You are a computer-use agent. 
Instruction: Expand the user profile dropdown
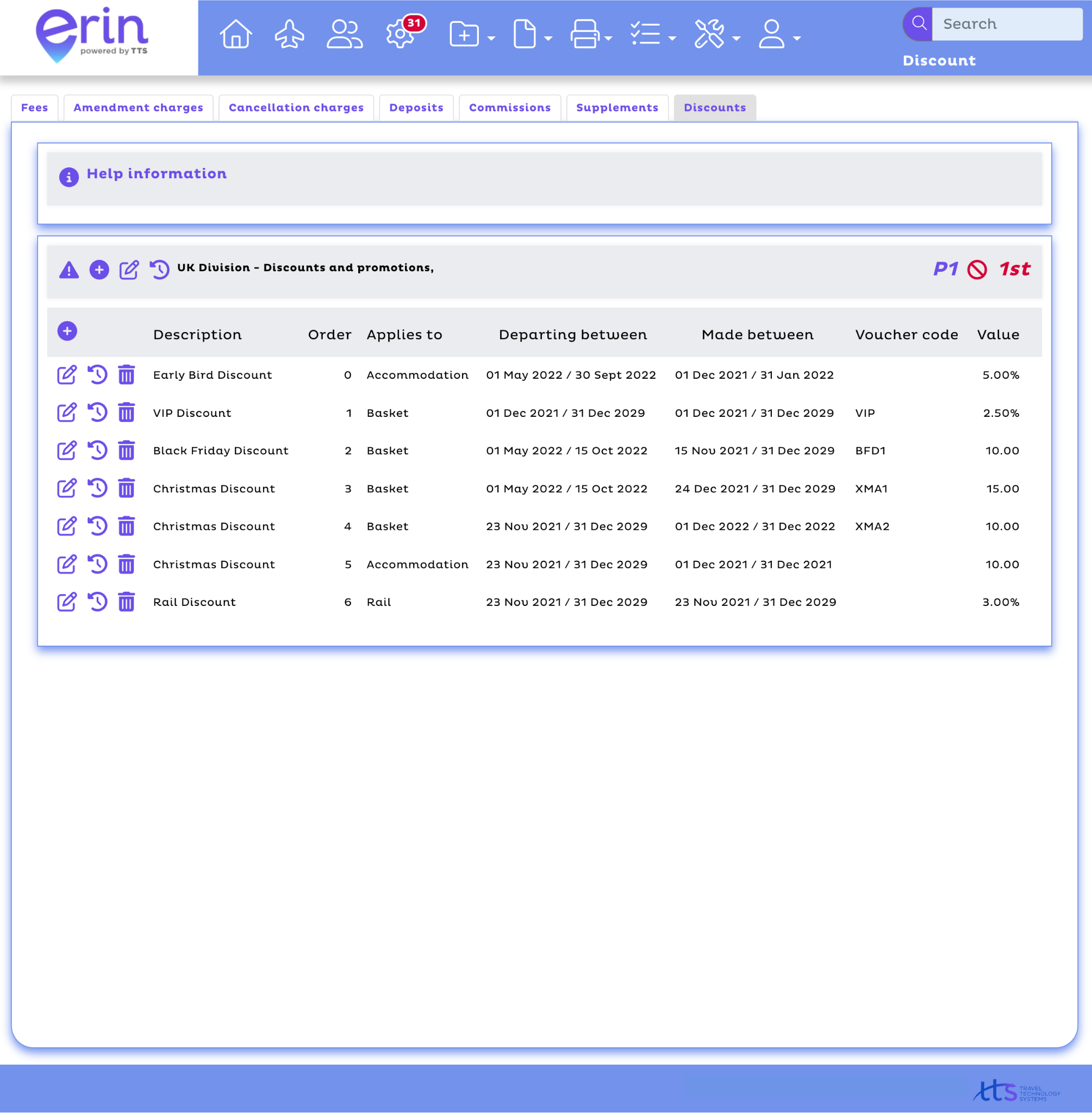779,35
